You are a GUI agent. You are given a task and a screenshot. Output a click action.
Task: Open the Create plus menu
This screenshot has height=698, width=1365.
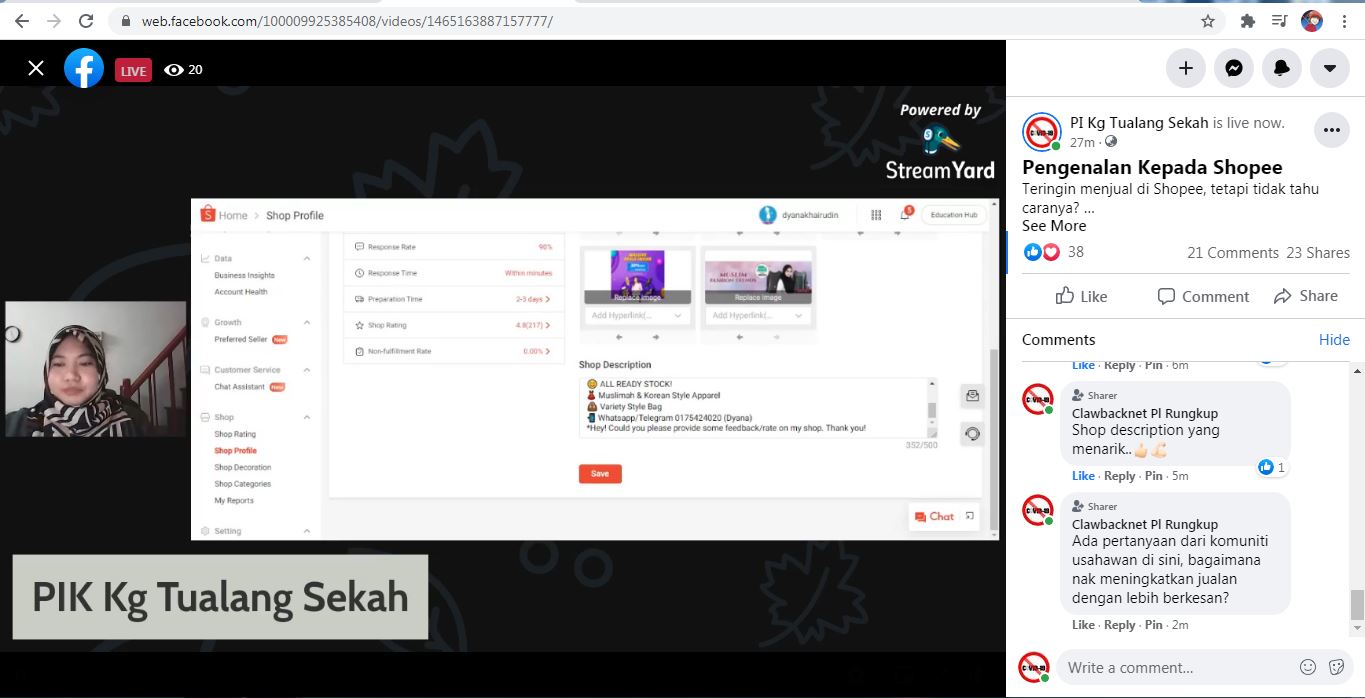(x=1185, y=68)
